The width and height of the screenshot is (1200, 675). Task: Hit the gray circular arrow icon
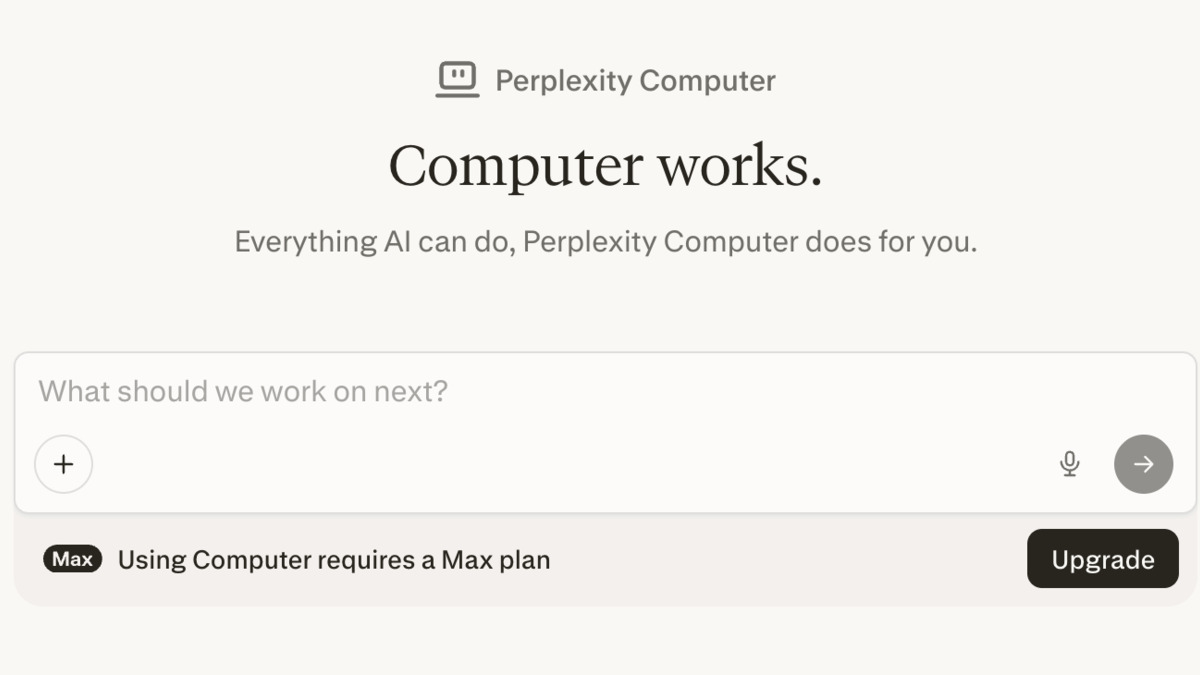[x=1143, y=464]
